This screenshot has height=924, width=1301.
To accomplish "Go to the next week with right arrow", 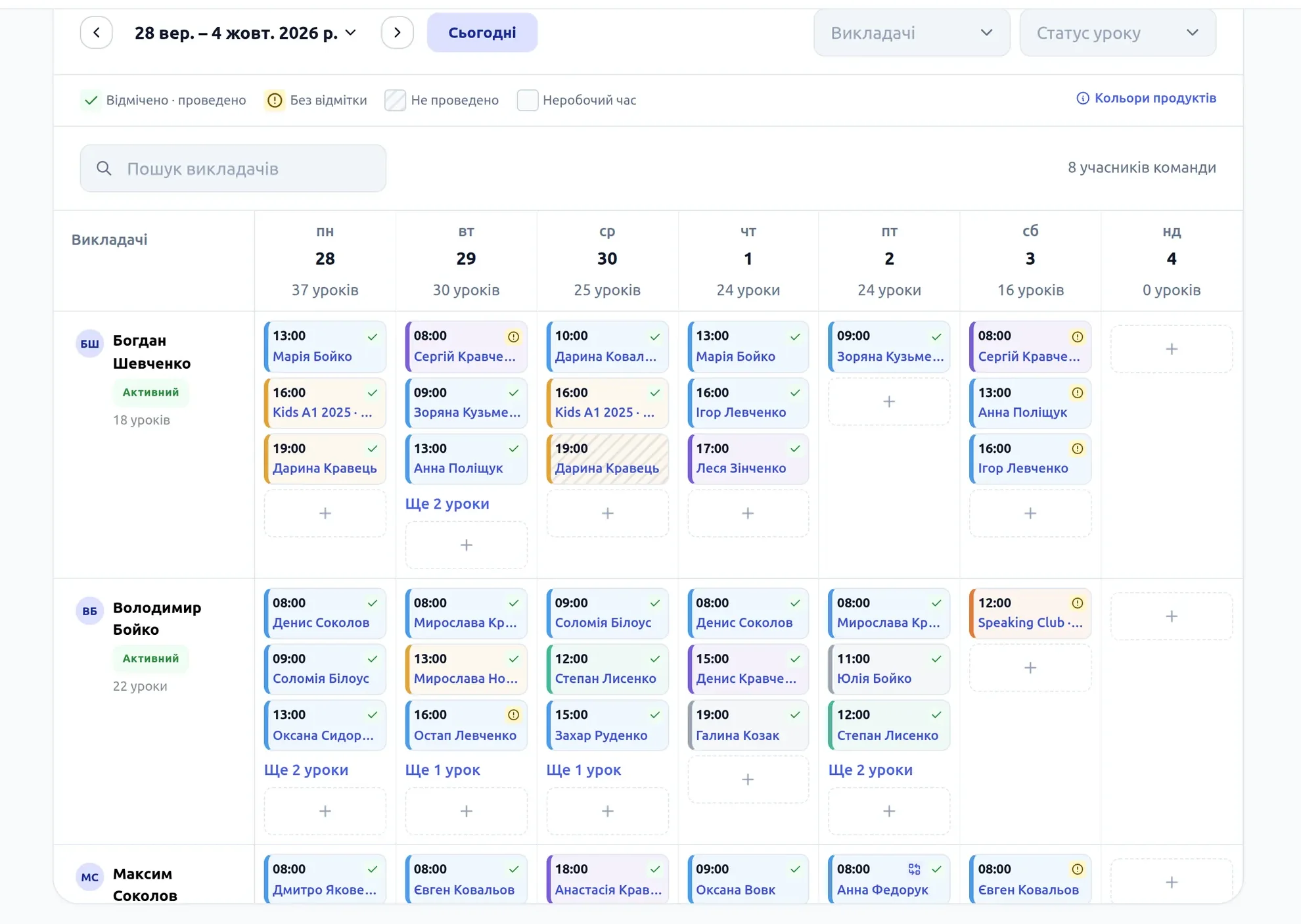I will tap(397, 33).
